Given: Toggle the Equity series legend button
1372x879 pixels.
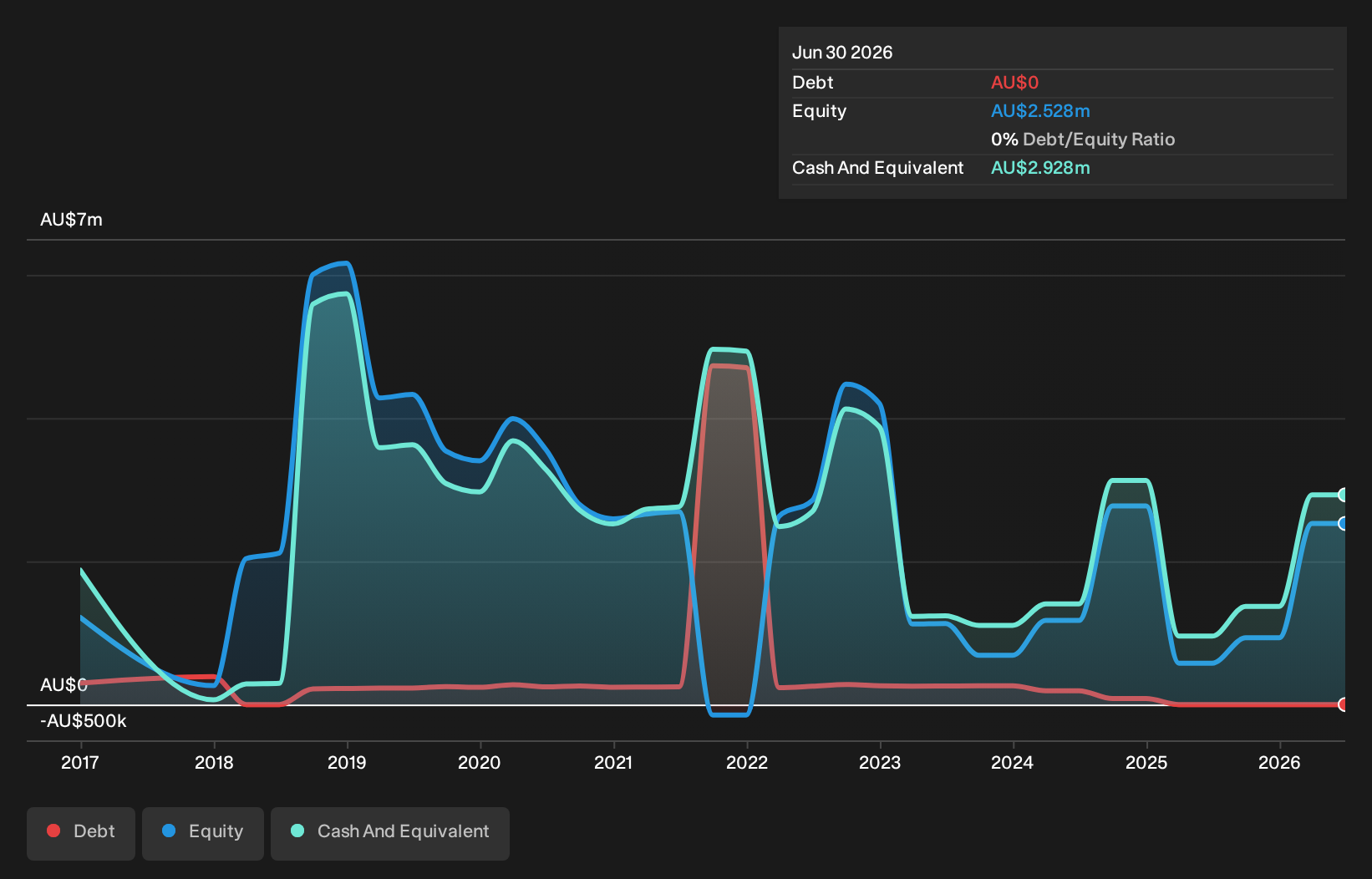Looking at the screenshot, I should [x=203, y=833].
